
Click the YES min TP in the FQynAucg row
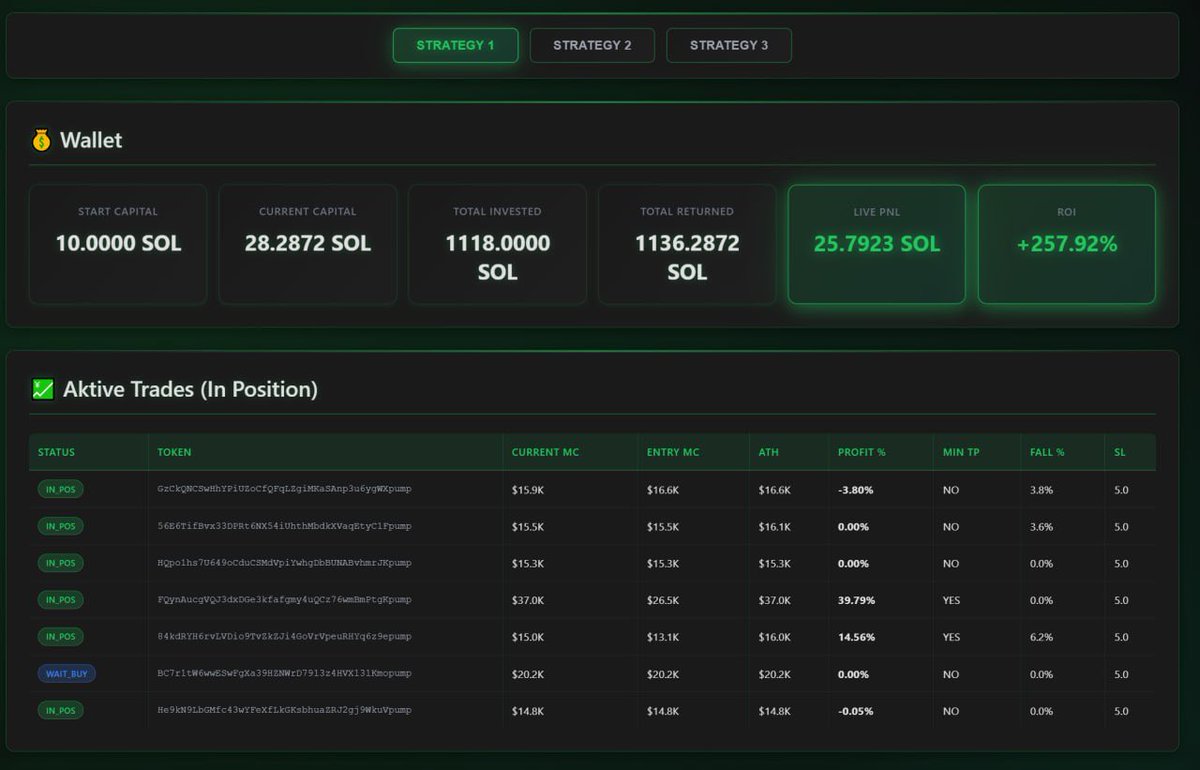[951, 601]
